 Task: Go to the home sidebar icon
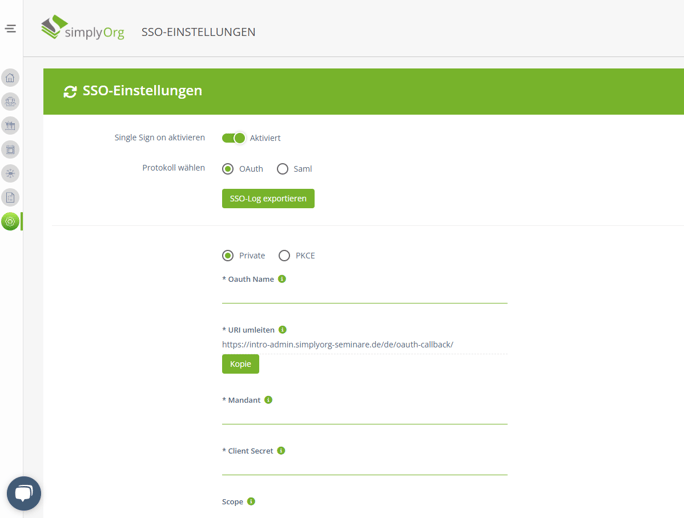(10, 78)
